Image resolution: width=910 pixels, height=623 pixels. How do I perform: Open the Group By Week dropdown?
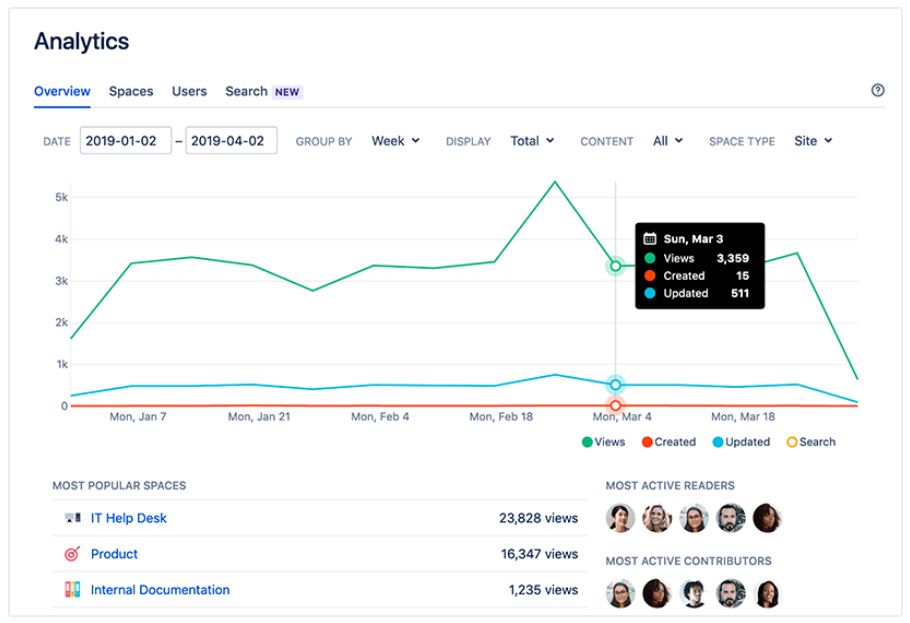[395, 141]
